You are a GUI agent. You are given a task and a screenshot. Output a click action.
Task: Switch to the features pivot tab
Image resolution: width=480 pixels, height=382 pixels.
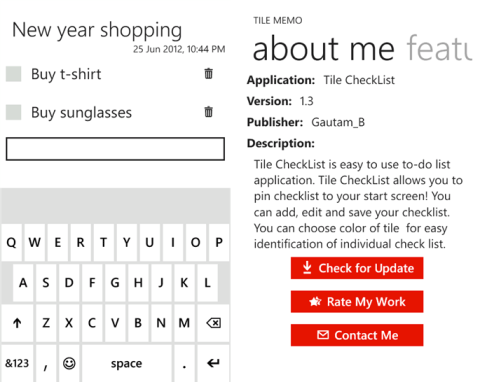click(x=439, y=49)
